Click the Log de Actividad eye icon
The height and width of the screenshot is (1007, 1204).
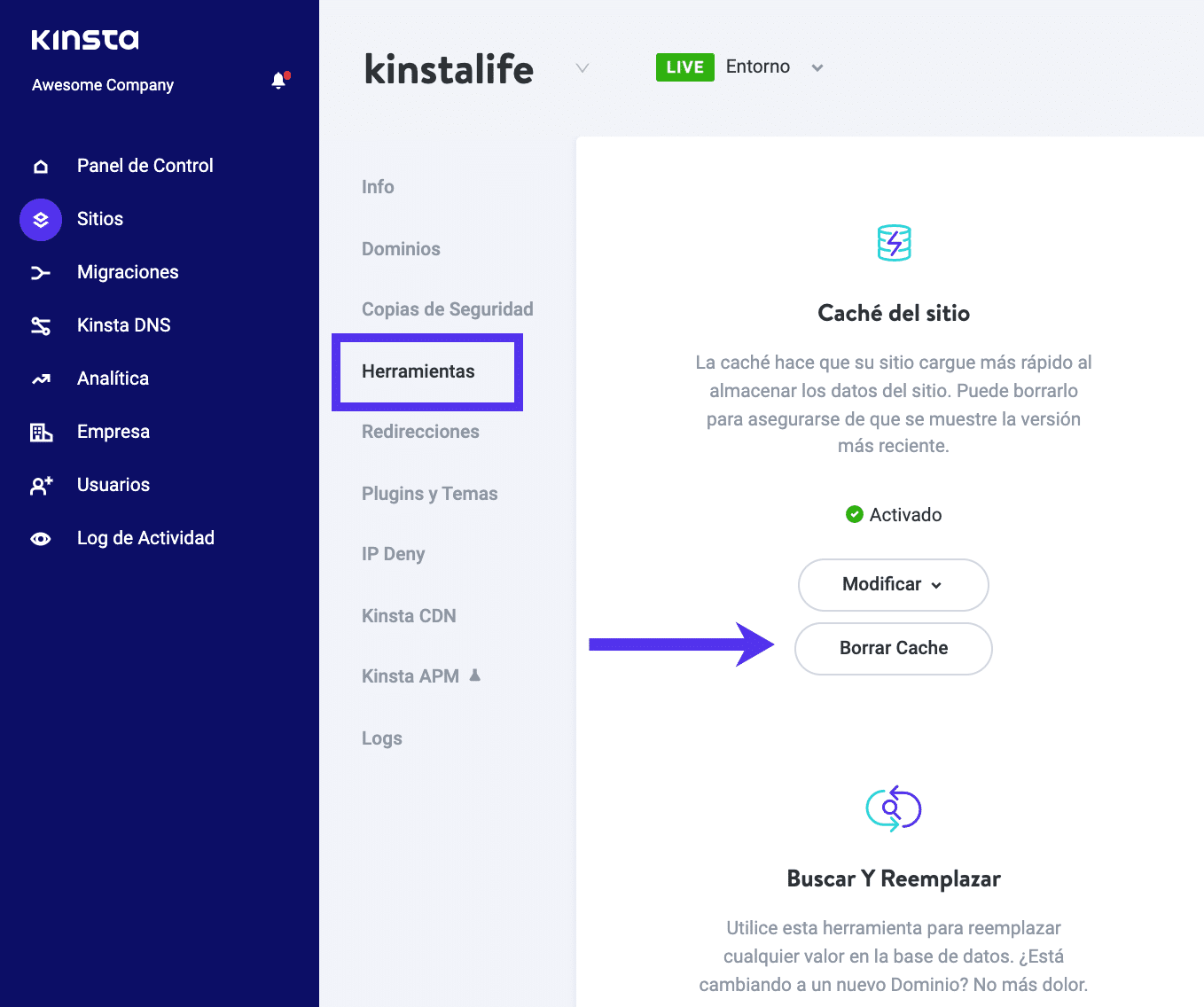pos(40,538)
